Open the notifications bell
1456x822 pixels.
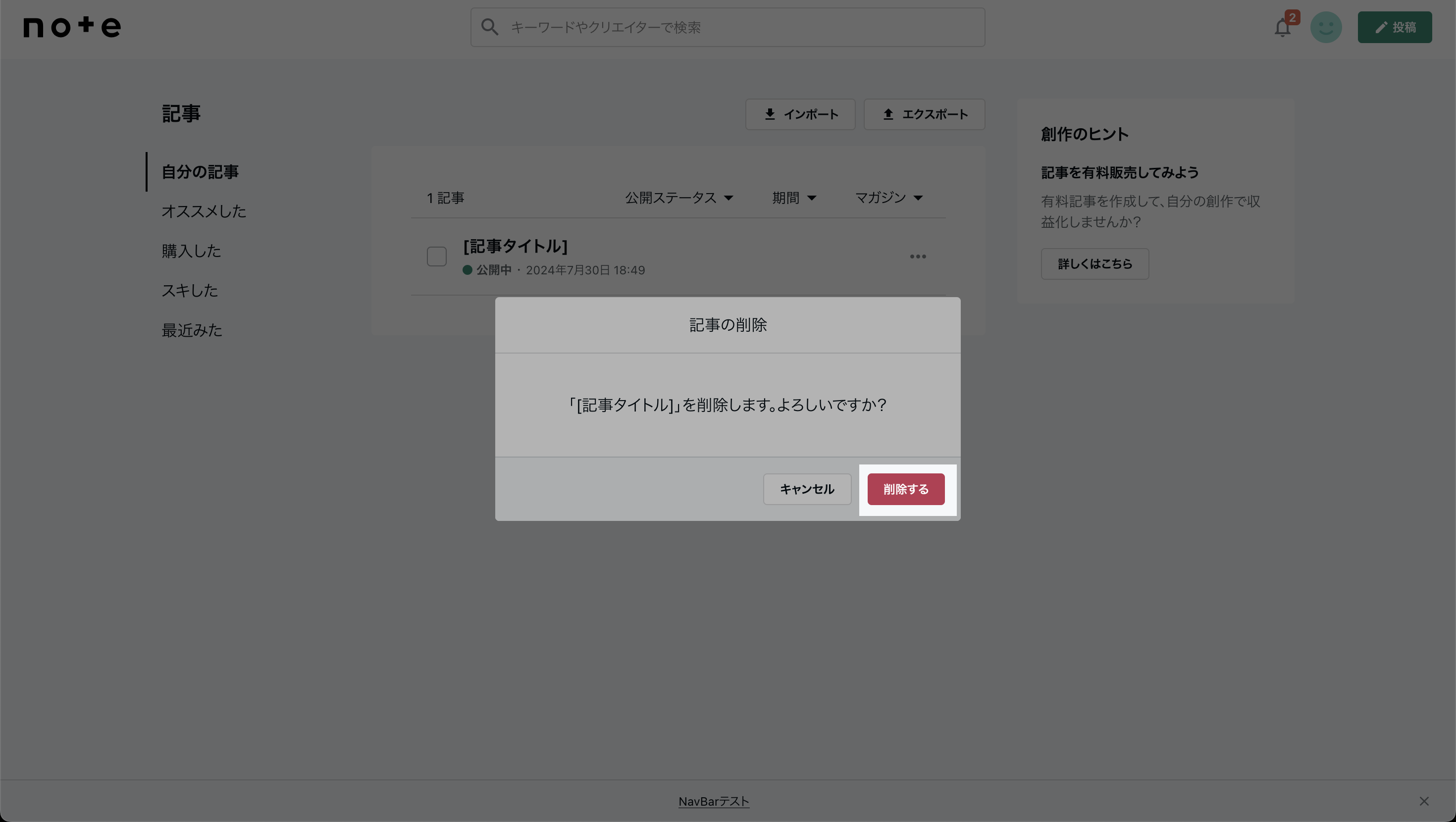pos(1282,27)
